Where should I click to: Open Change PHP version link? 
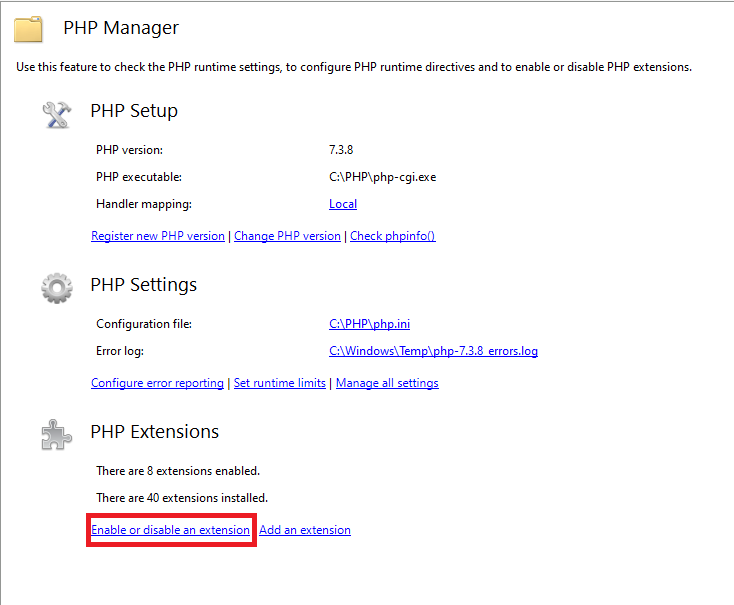tap(287, 236)
